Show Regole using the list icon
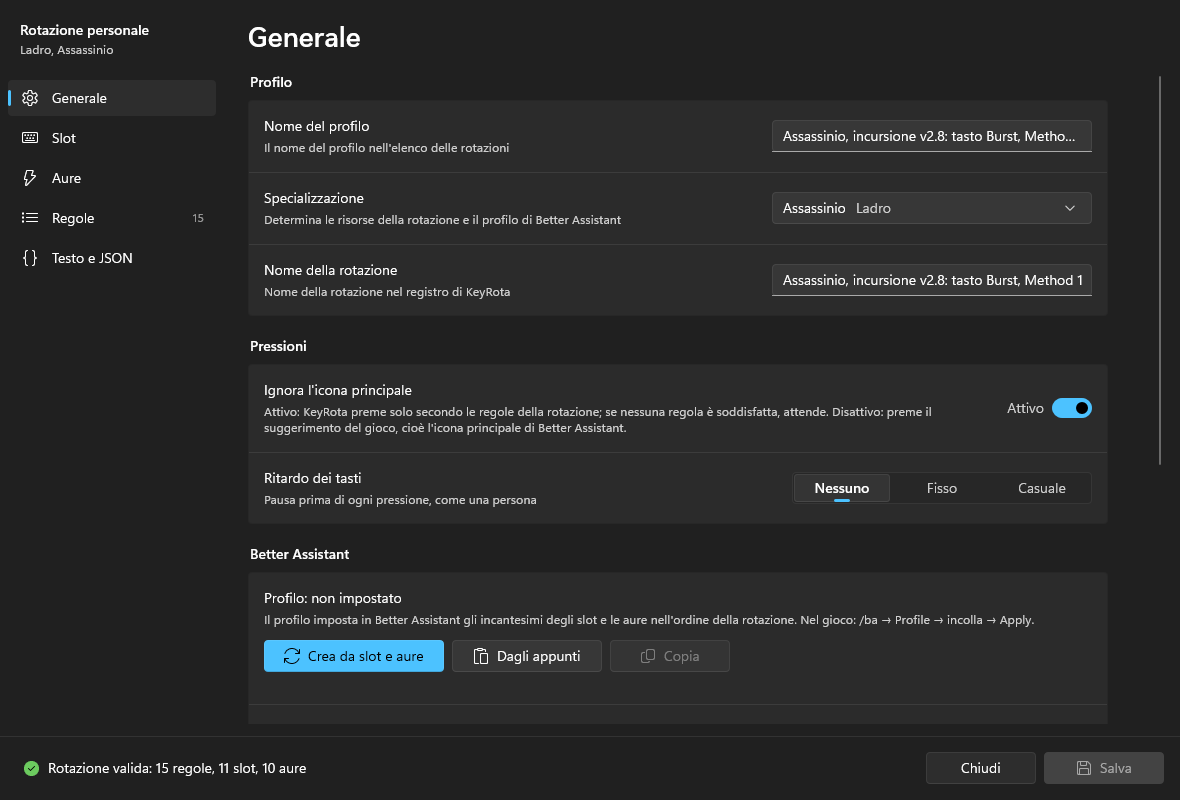1180x800 pixels. [x=30, y=217]
